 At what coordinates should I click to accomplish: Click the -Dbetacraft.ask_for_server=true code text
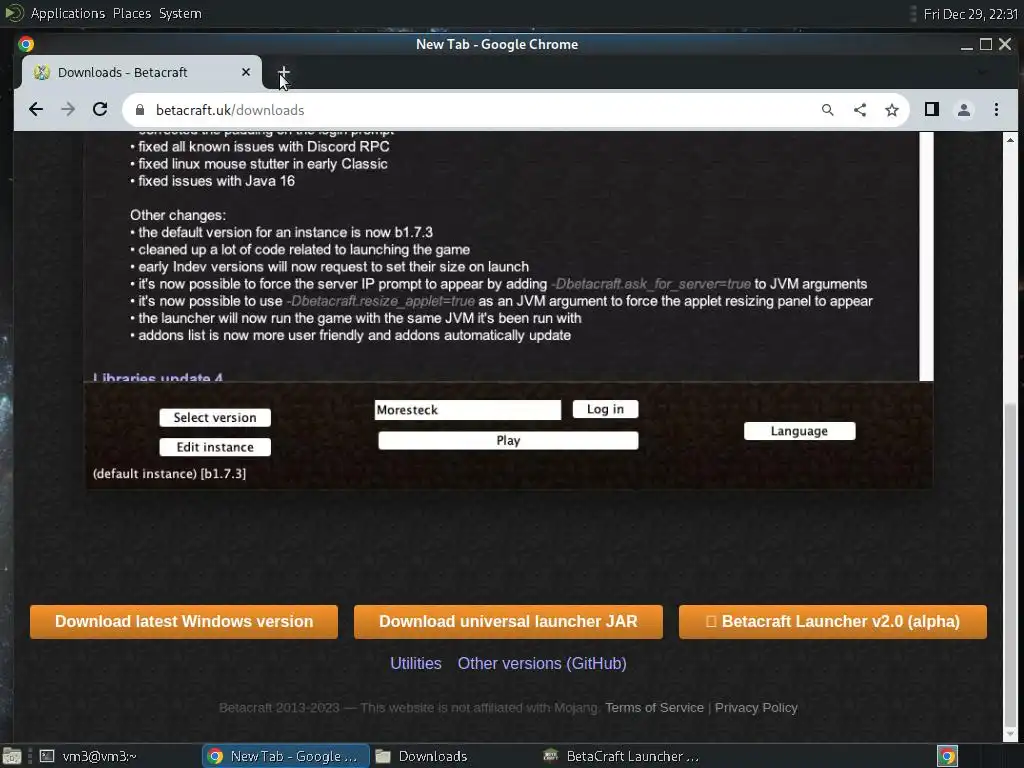pyautogui.click(x=650, y=284)
